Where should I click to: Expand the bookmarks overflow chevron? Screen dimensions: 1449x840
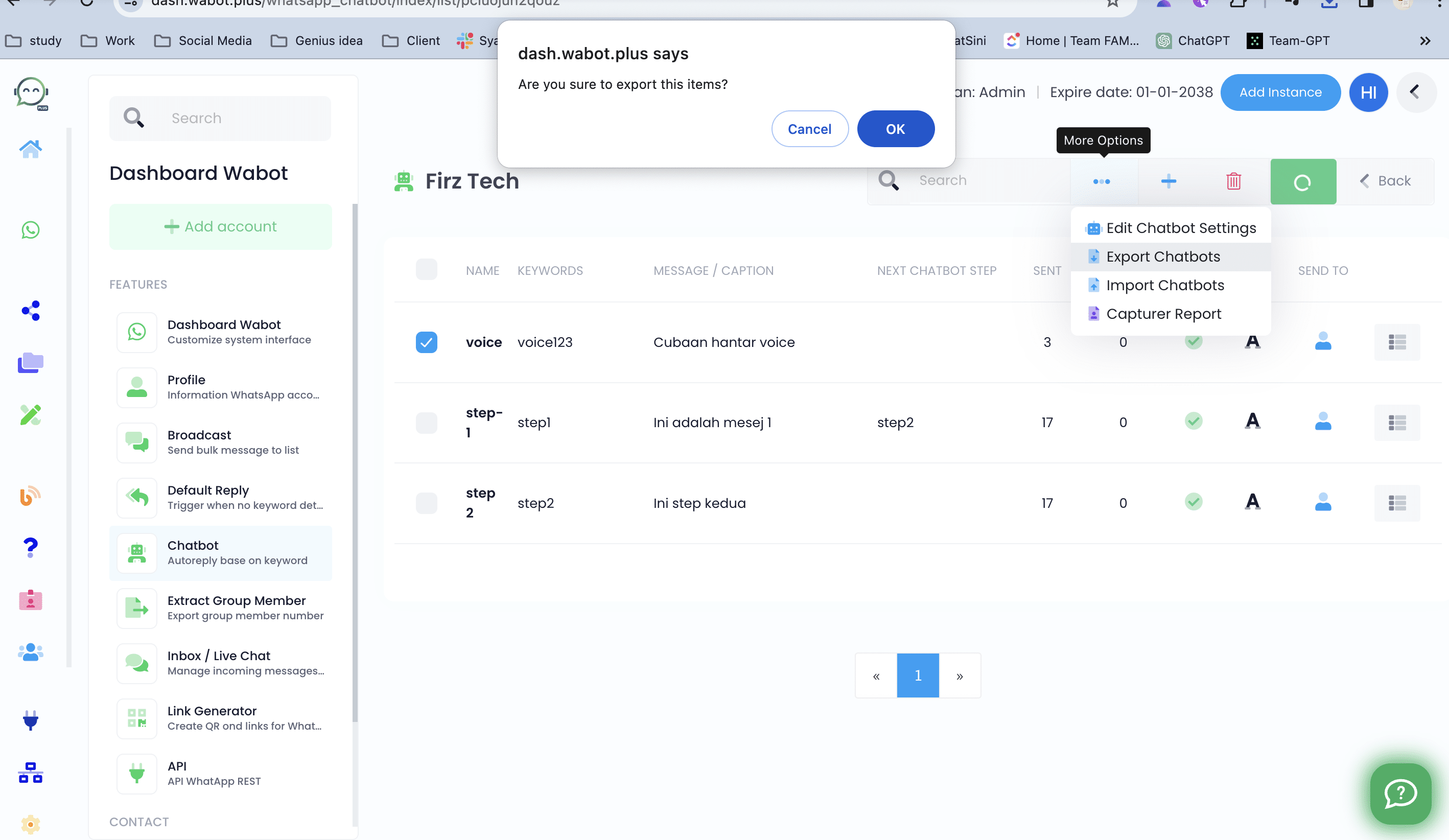click(x=1425, y=41)
